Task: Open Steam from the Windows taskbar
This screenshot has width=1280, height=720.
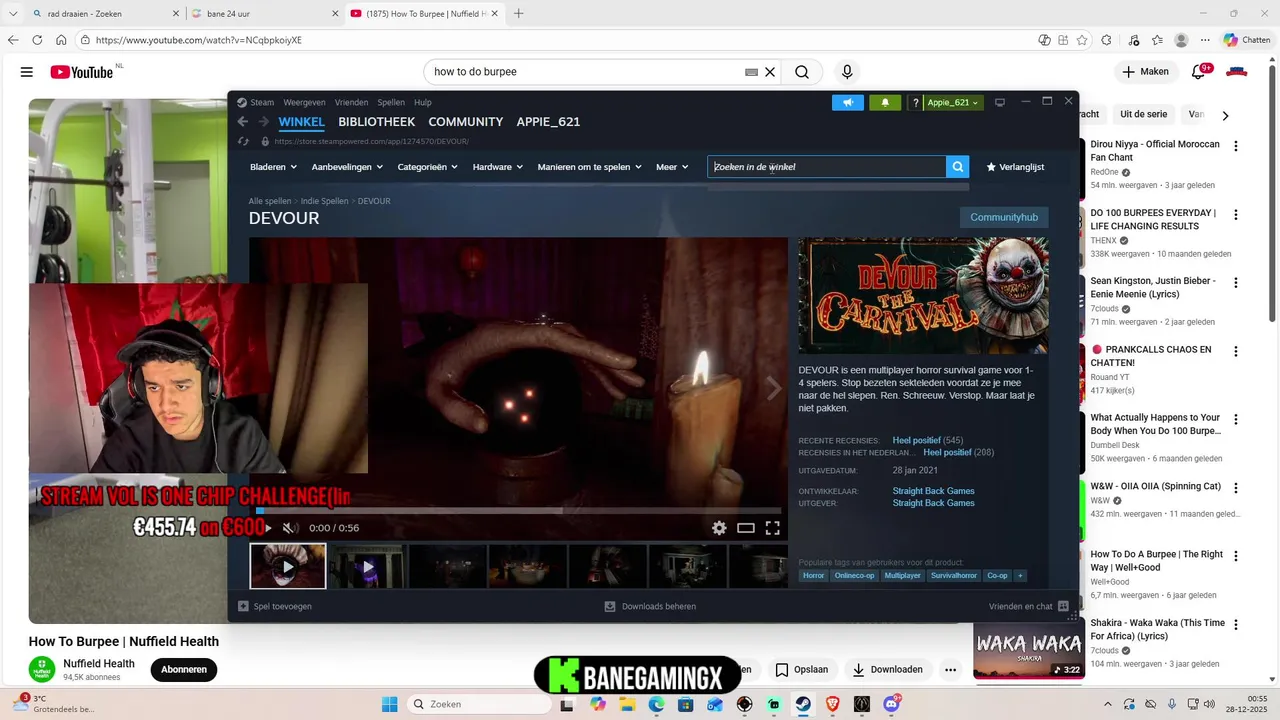Action: 803,704
